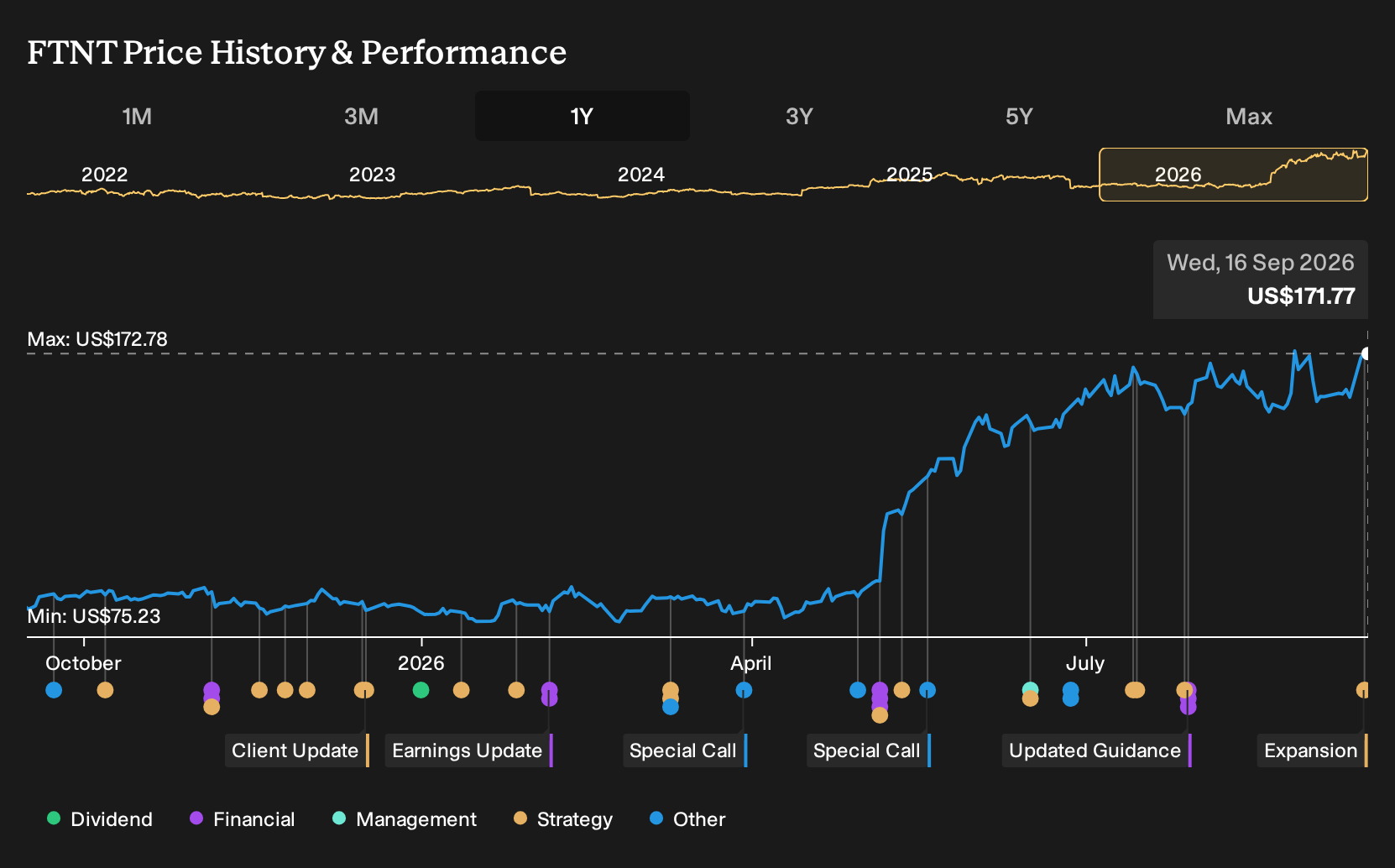Image resolution: width=1395 pixels, height=868 pixels.
Task: Toggle the Dividend legend filter
Action: (x=100, y=818)
